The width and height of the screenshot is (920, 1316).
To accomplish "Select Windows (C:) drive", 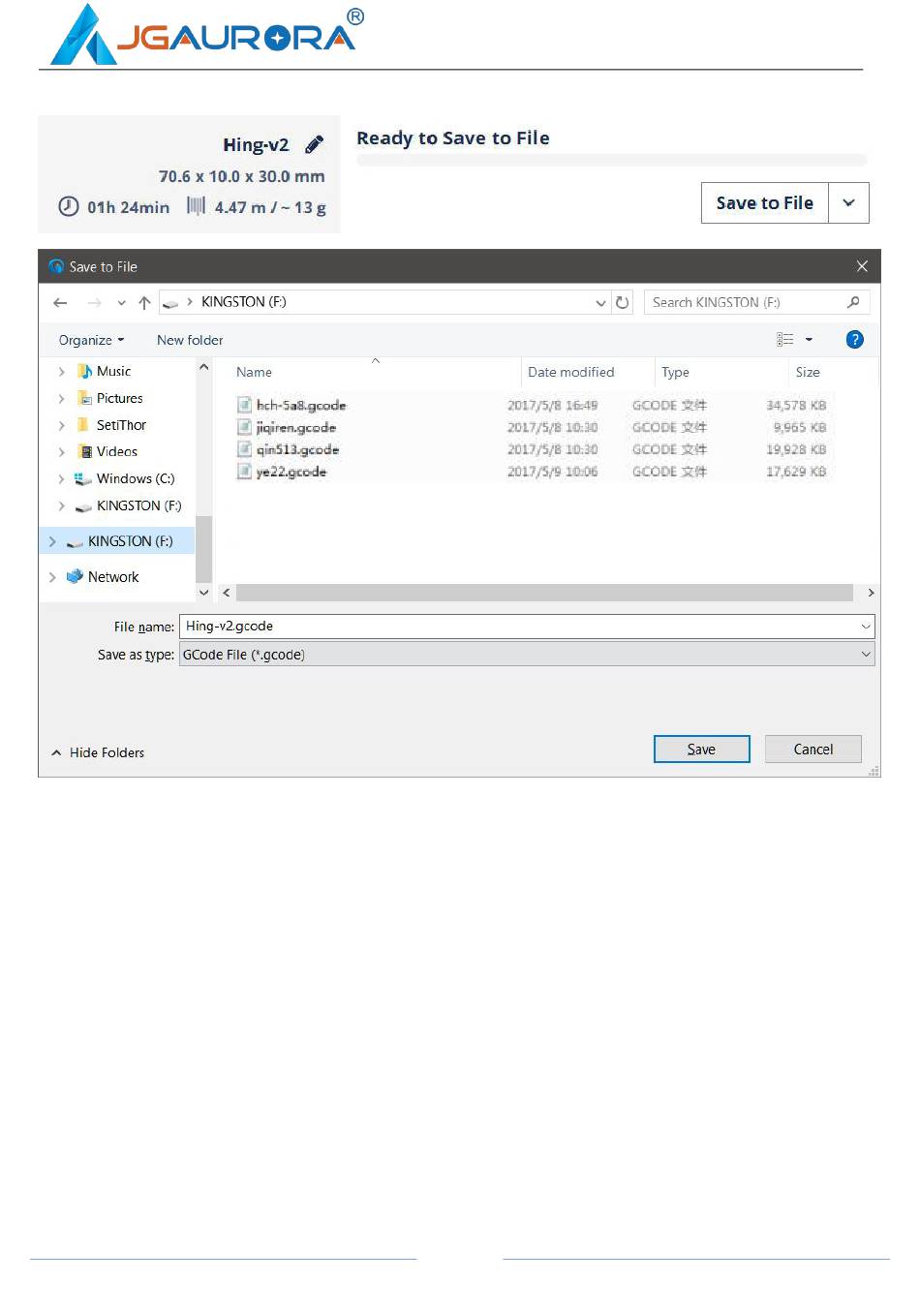I will [x=135, y=479].
